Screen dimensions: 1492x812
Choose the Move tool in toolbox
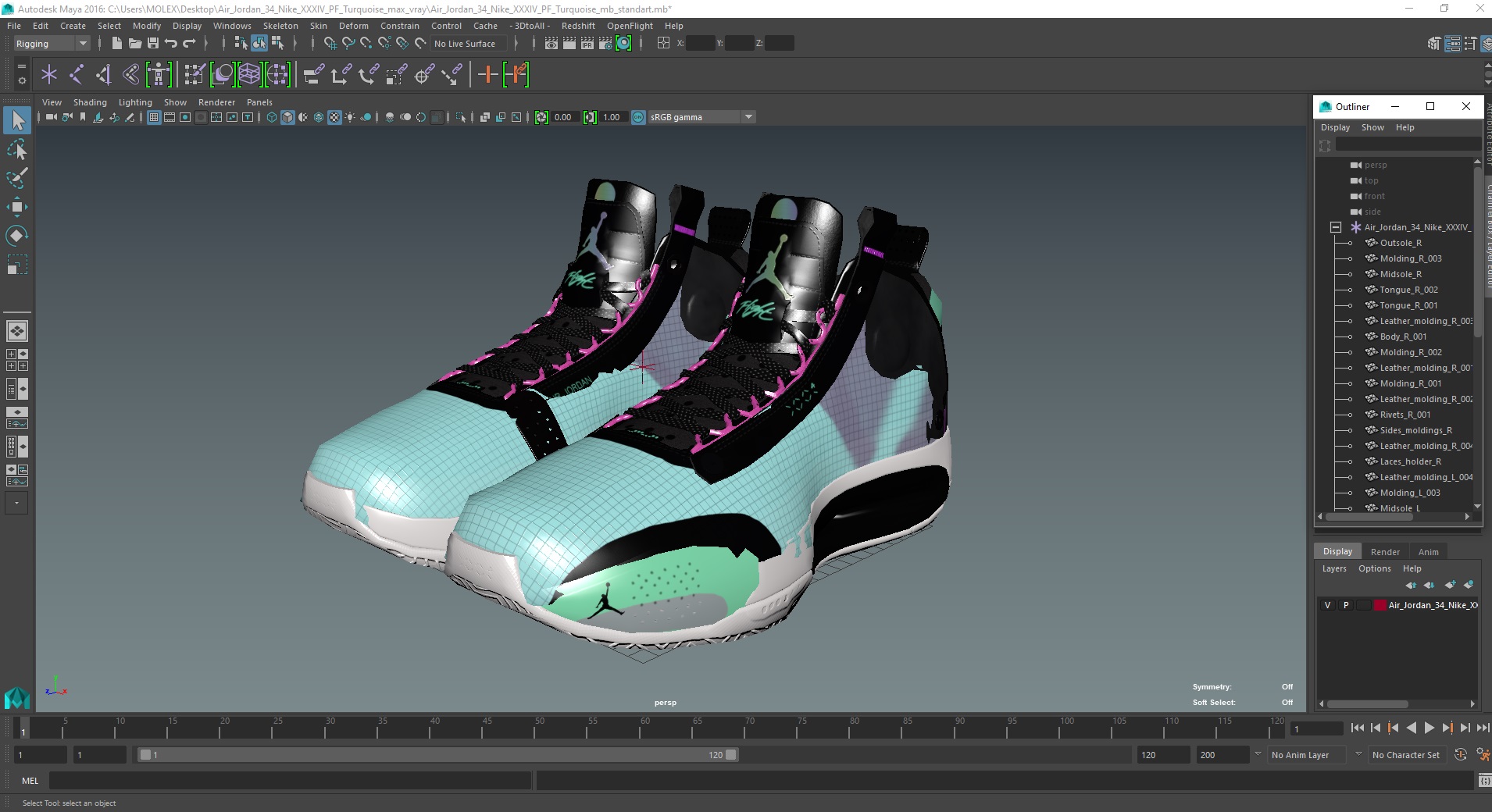17,207
